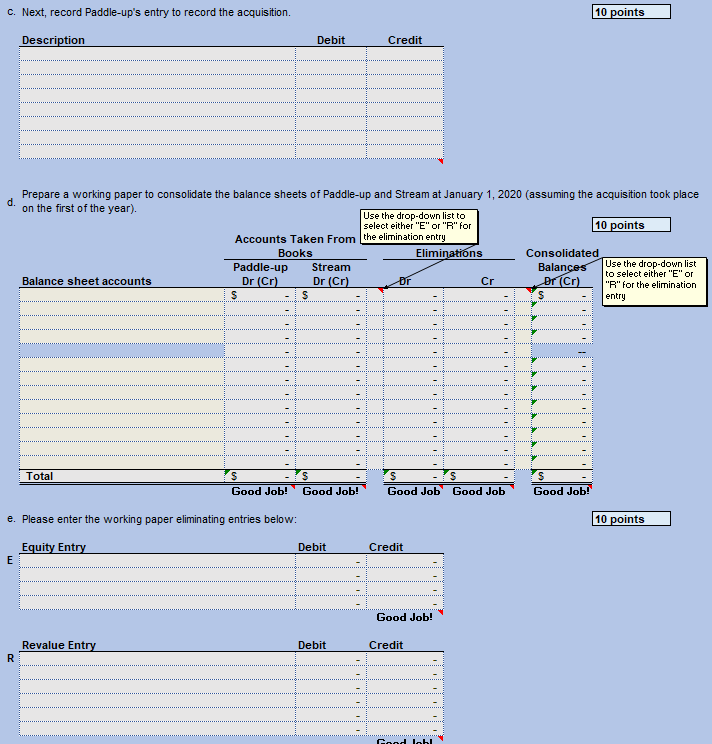Click the 'Credit' header above the Equity Entry
The width and height of the screenshot is (712, 744).
coord(386,547)
